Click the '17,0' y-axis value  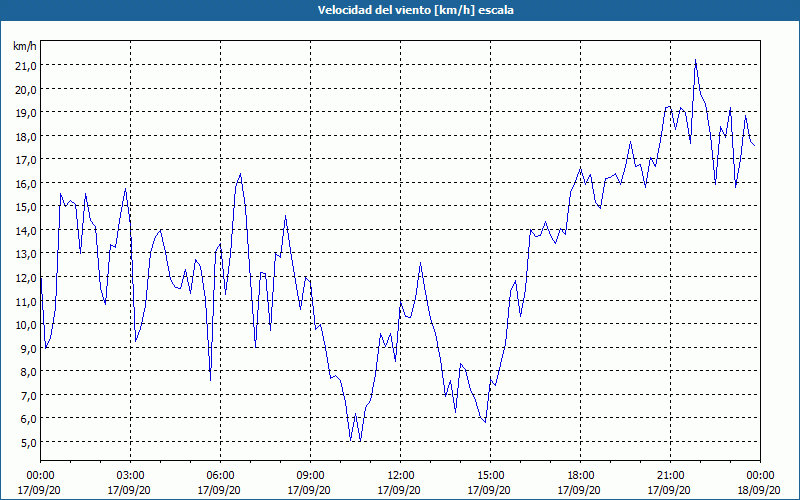(25, 160)
